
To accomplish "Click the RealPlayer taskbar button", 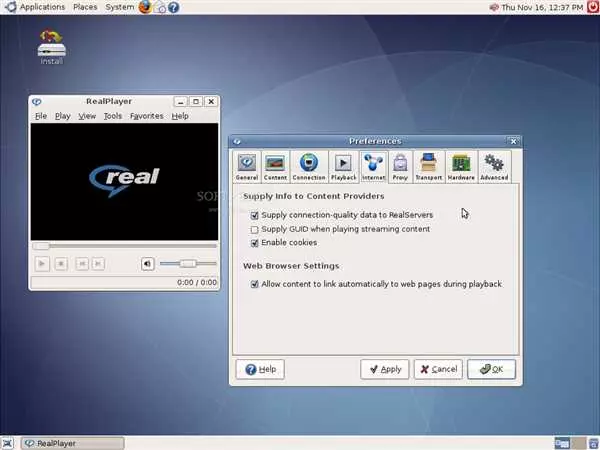I will [x=72, y=443].
